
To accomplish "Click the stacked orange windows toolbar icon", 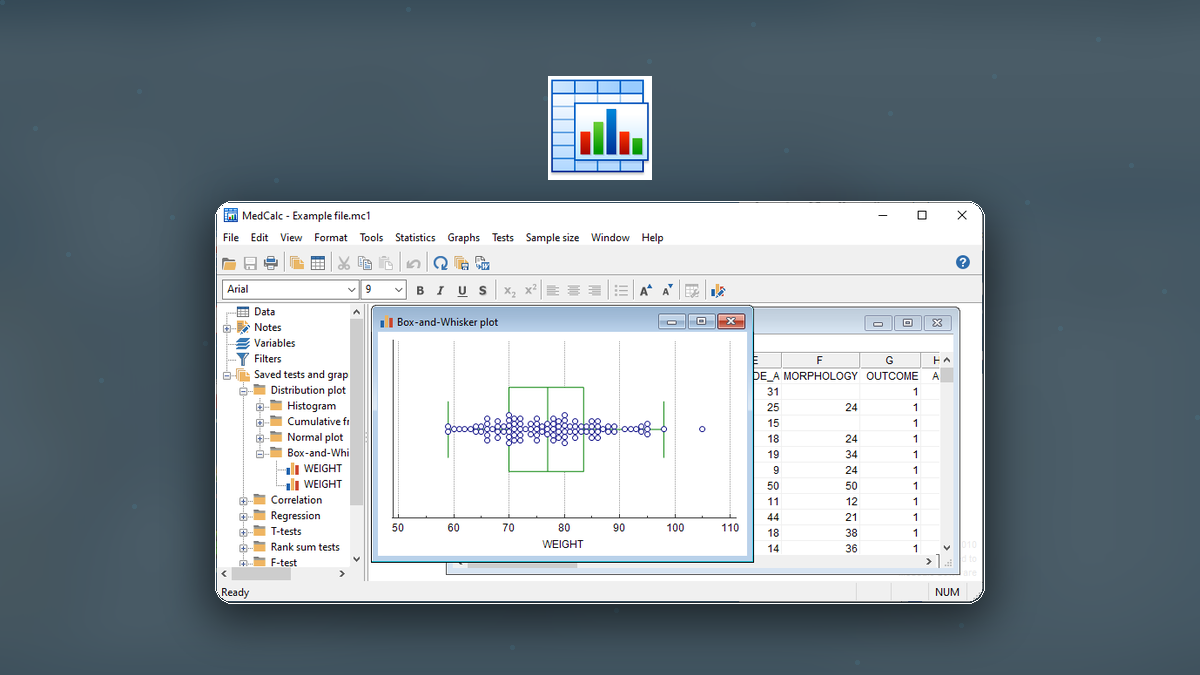I will click(297, 263).
